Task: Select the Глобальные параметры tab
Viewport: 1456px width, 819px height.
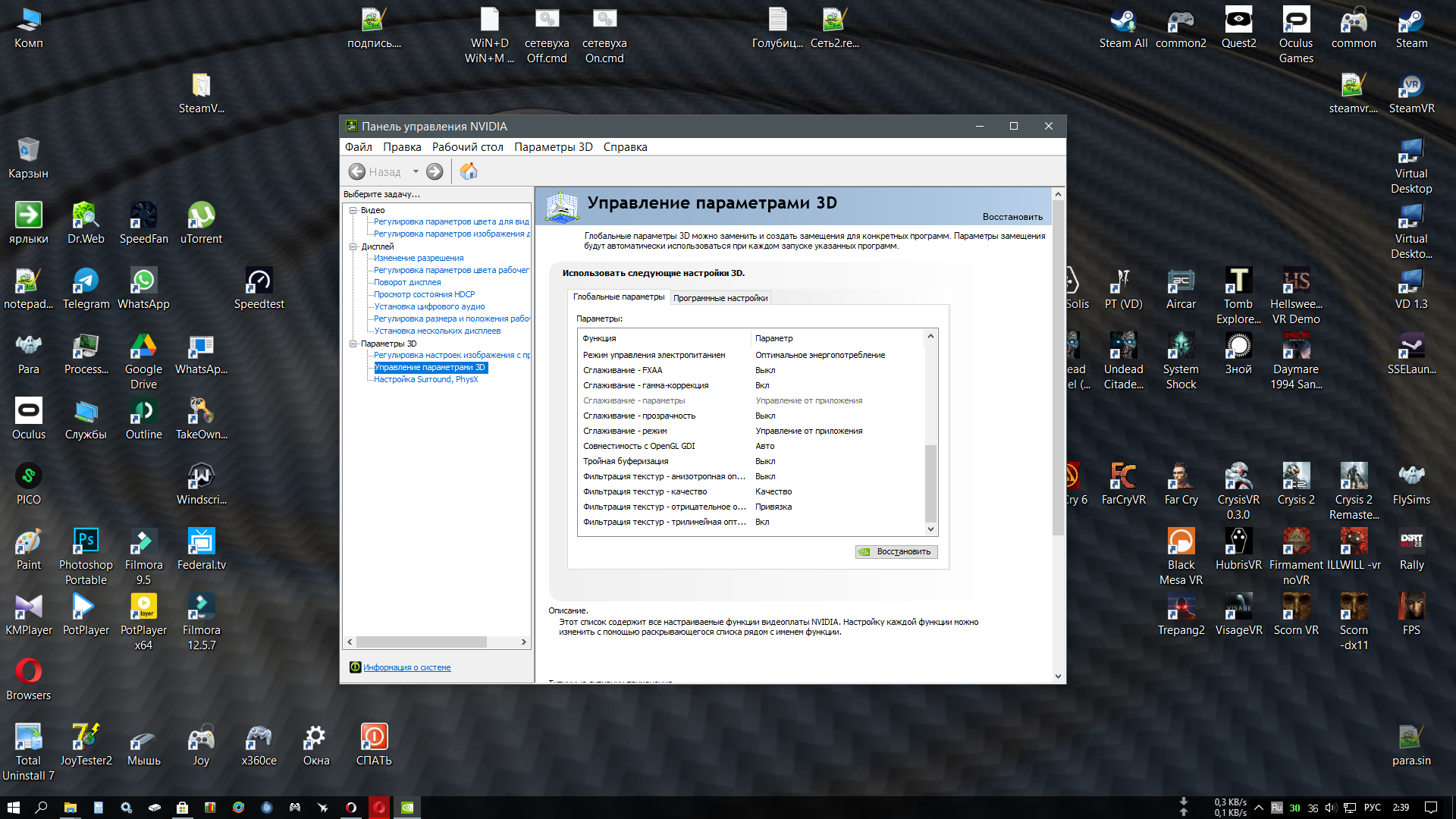Action: [x=619, y=297]
